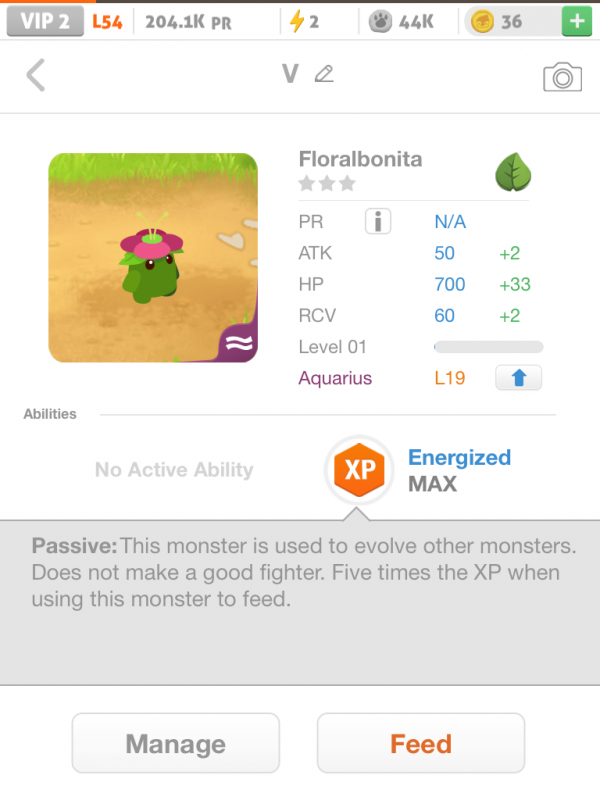Image resolution: width=600 pixels, height=800 pixels.
Task: Open the camera screenshot icon
Action: pyautogui.click(x=562, y=77)
